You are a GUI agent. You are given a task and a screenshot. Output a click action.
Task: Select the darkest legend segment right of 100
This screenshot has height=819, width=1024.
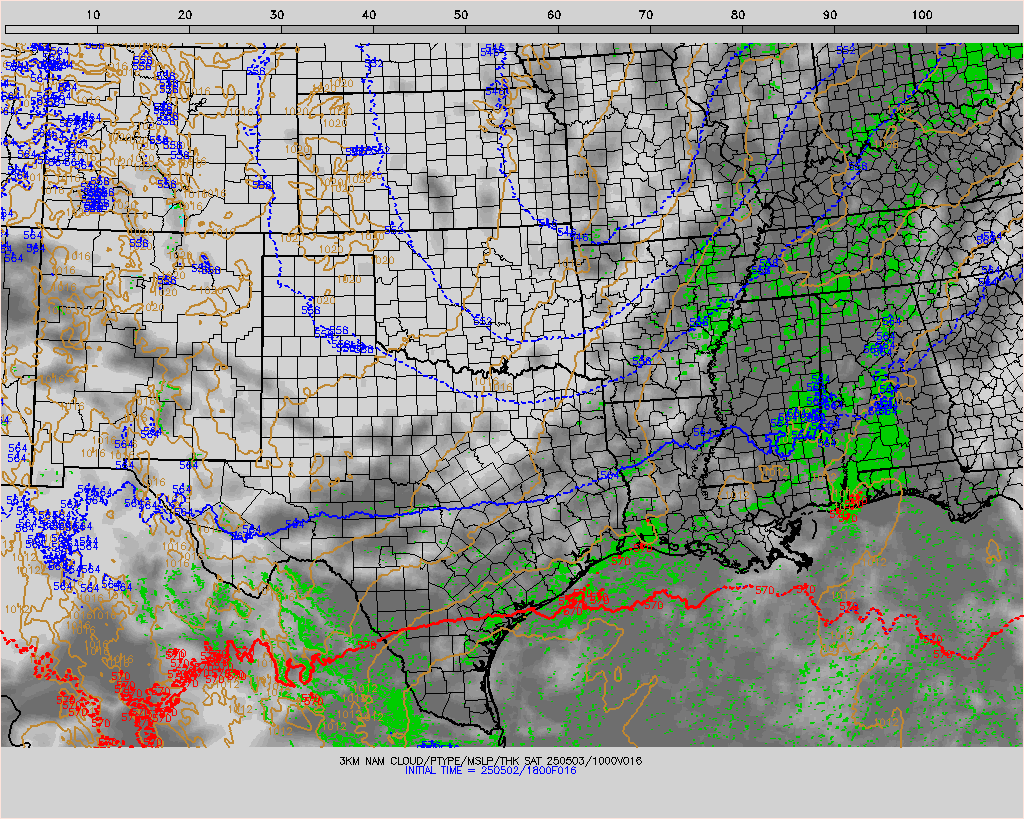(x=972, y=29)
